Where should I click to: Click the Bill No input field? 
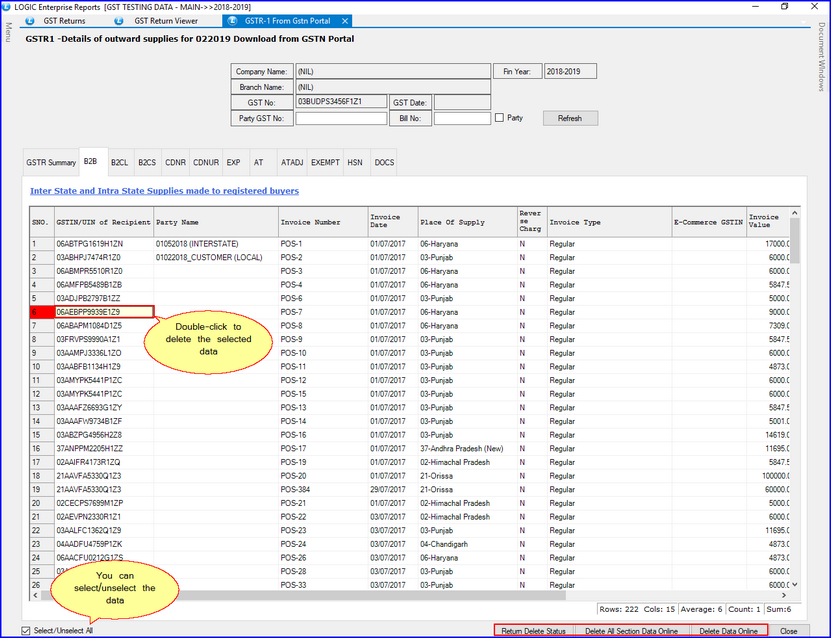(x=462, y=118)
